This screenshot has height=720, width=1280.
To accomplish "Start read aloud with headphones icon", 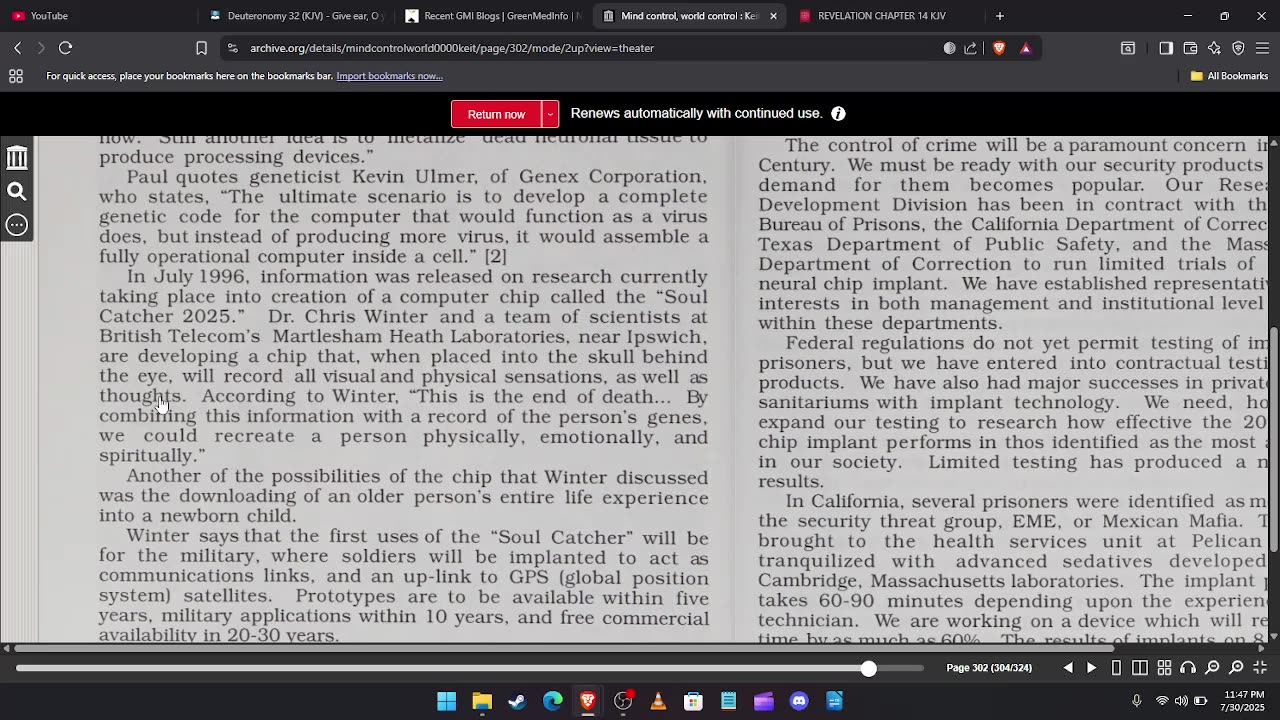I will [1188, 668].
